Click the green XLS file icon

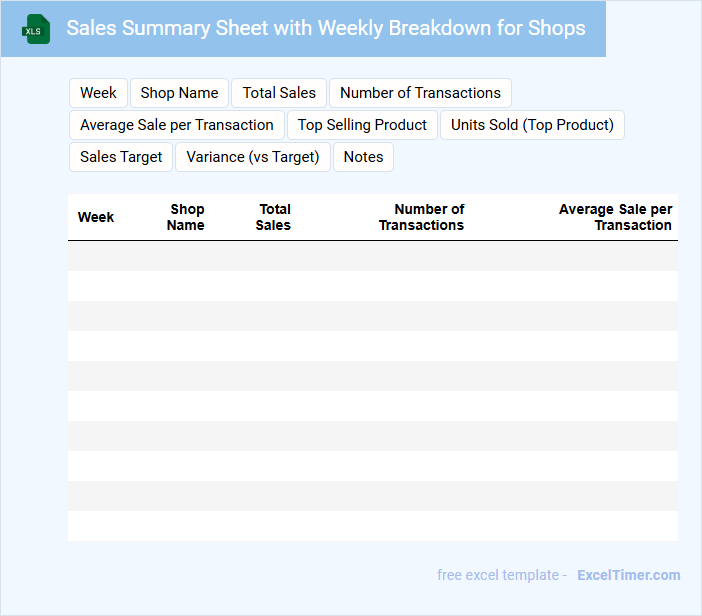coord(36,29)
